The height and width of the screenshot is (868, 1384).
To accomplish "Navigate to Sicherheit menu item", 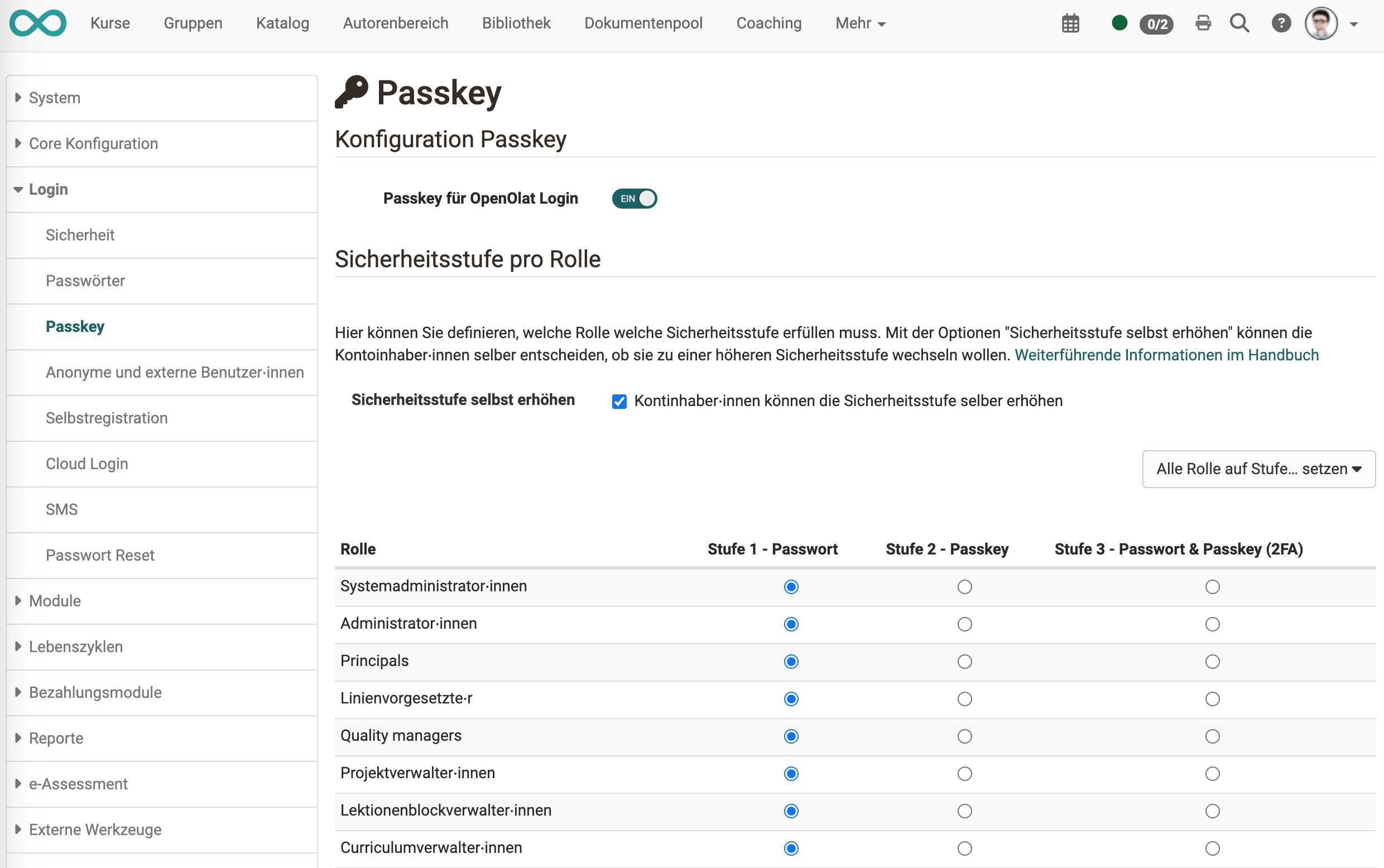I will 81,234.
